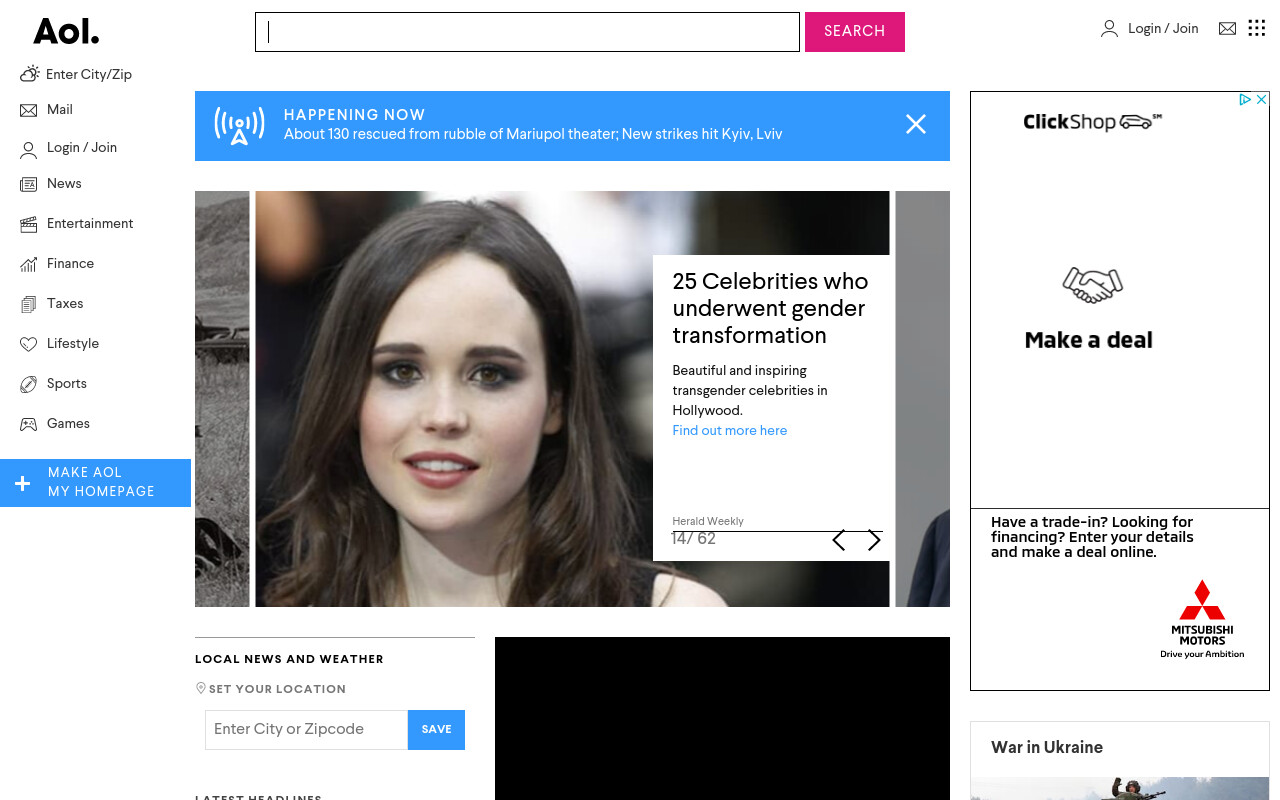1280x800 pixels.
Task: Click the plus icon on Make AOL My Homepage
Action: (23, 483)
